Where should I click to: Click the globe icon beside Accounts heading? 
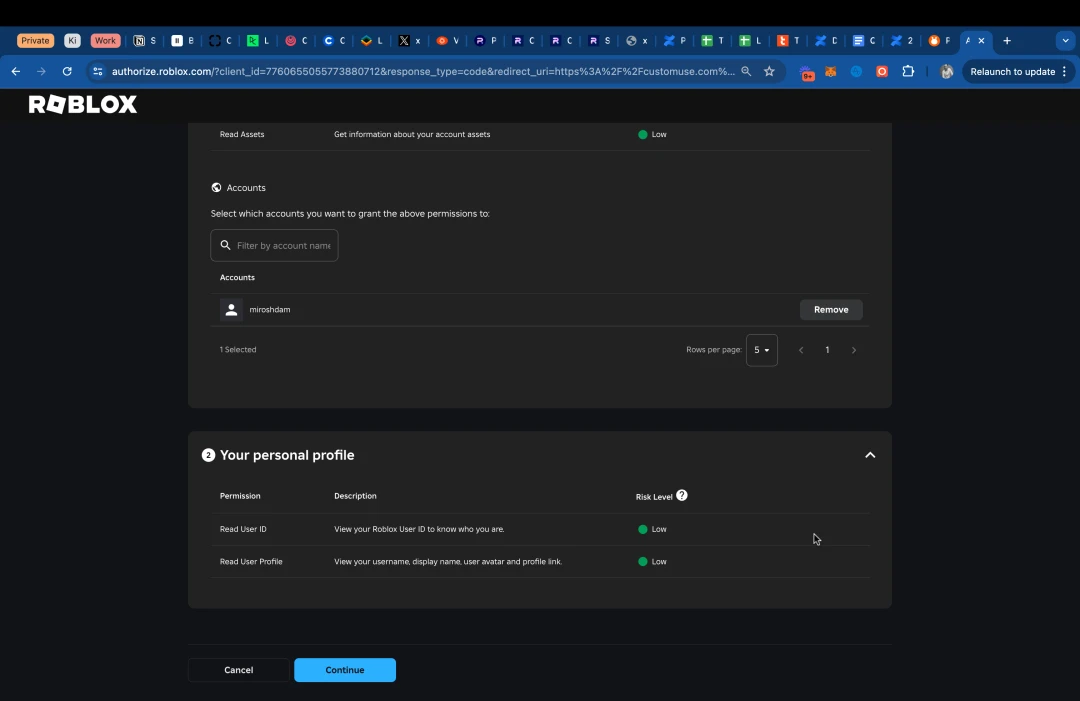click(x=216, y=188)
